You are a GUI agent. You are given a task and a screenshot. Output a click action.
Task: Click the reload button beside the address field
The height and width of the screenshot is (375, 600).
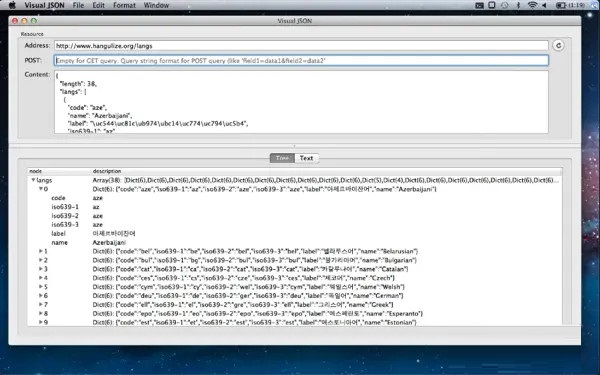point(558,46)
